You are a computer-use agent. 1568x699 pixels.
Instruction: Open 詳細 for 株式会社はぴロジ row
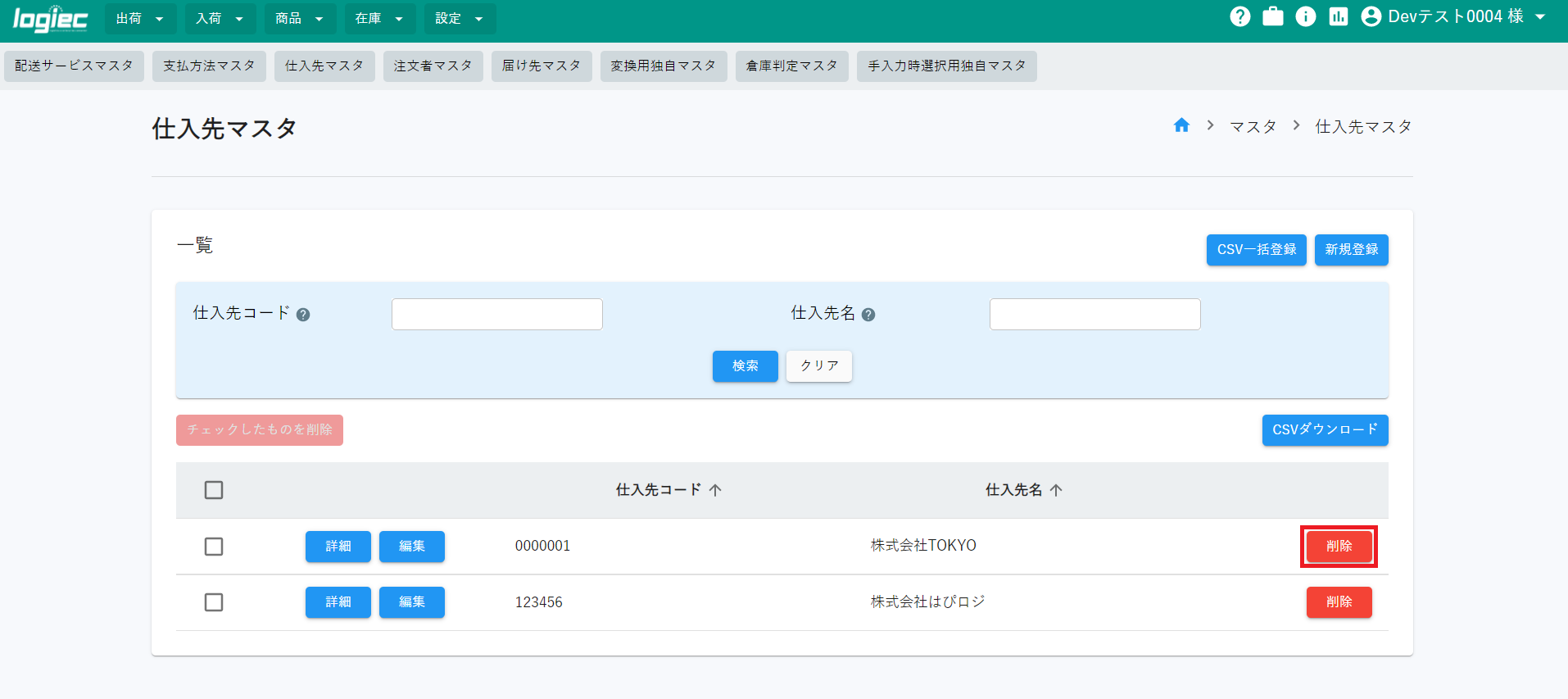pyautogui.click(x=338, y=602)
